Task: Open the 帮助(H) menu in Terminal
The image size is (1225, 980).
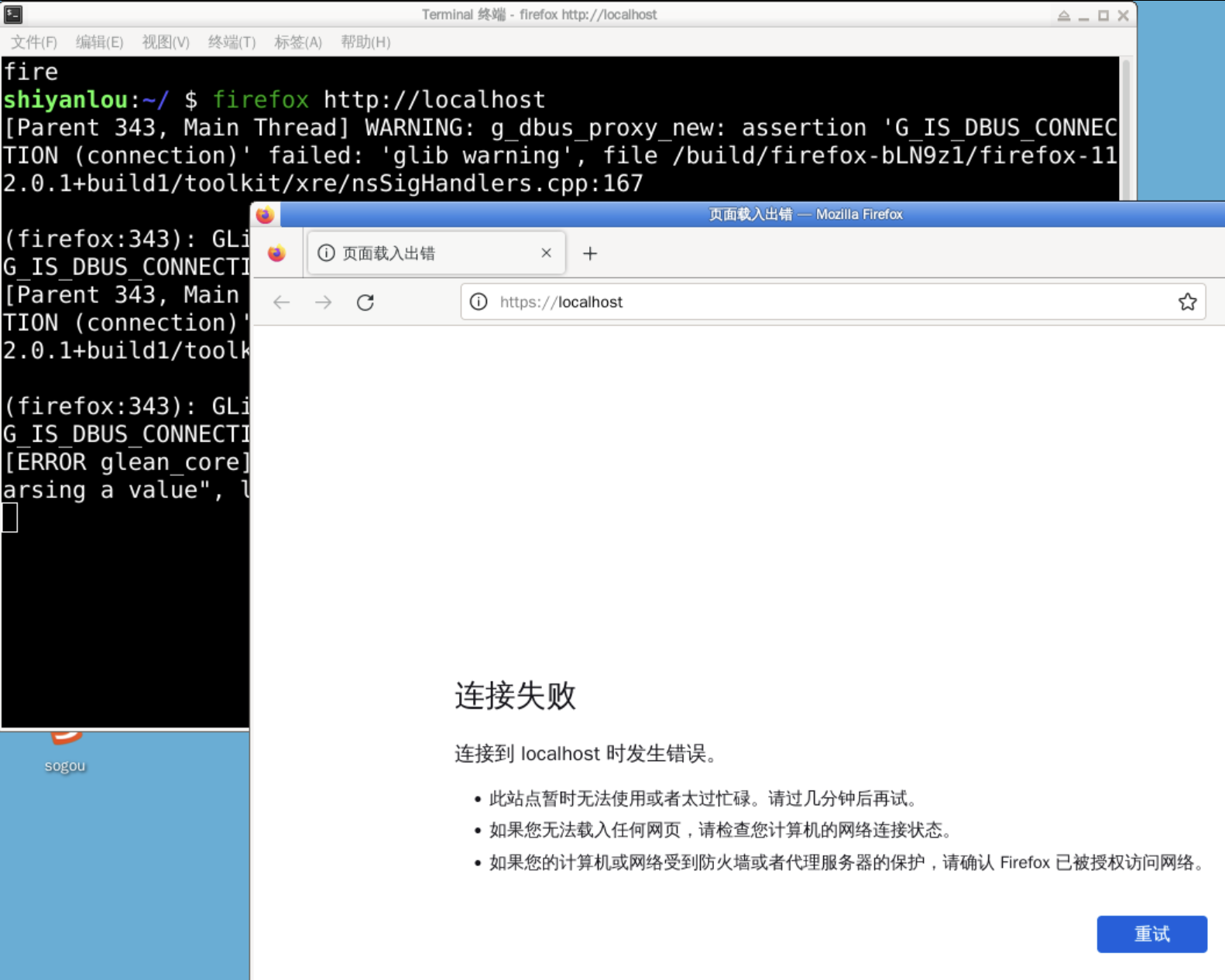Action: (x=365, y=42)
